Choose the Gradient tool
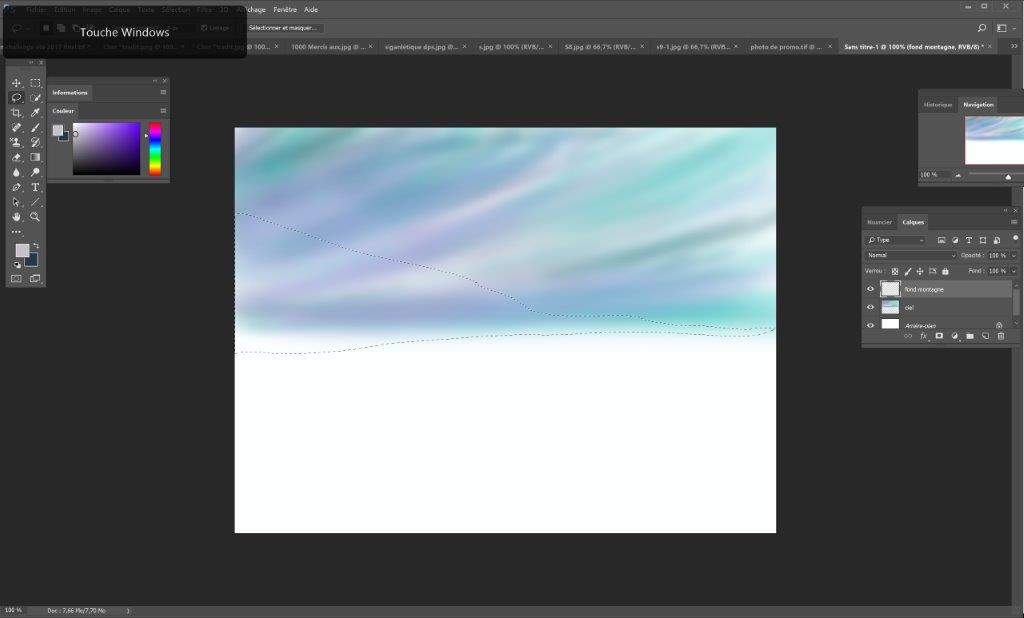Screen dimensions: 1024x618 coord(35,157)
